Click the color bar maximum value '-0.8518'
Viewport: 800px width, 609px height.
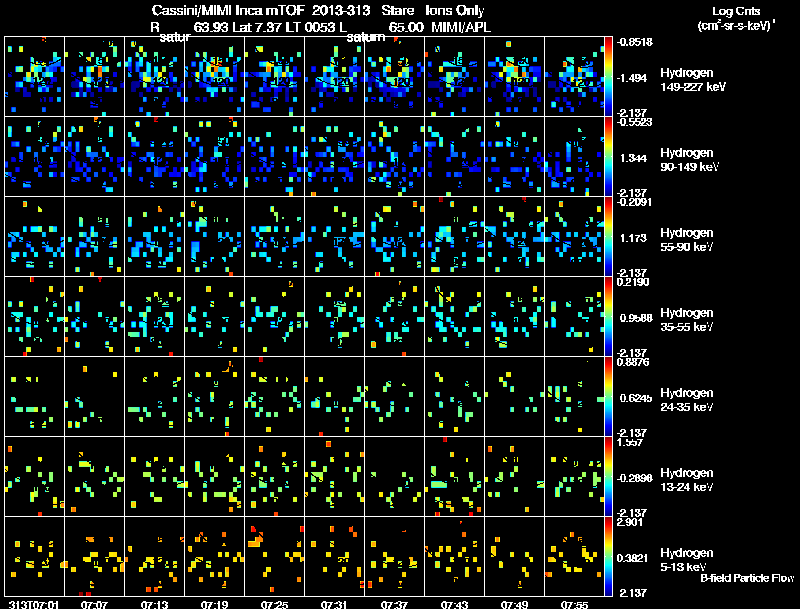(x=635, y=42)
